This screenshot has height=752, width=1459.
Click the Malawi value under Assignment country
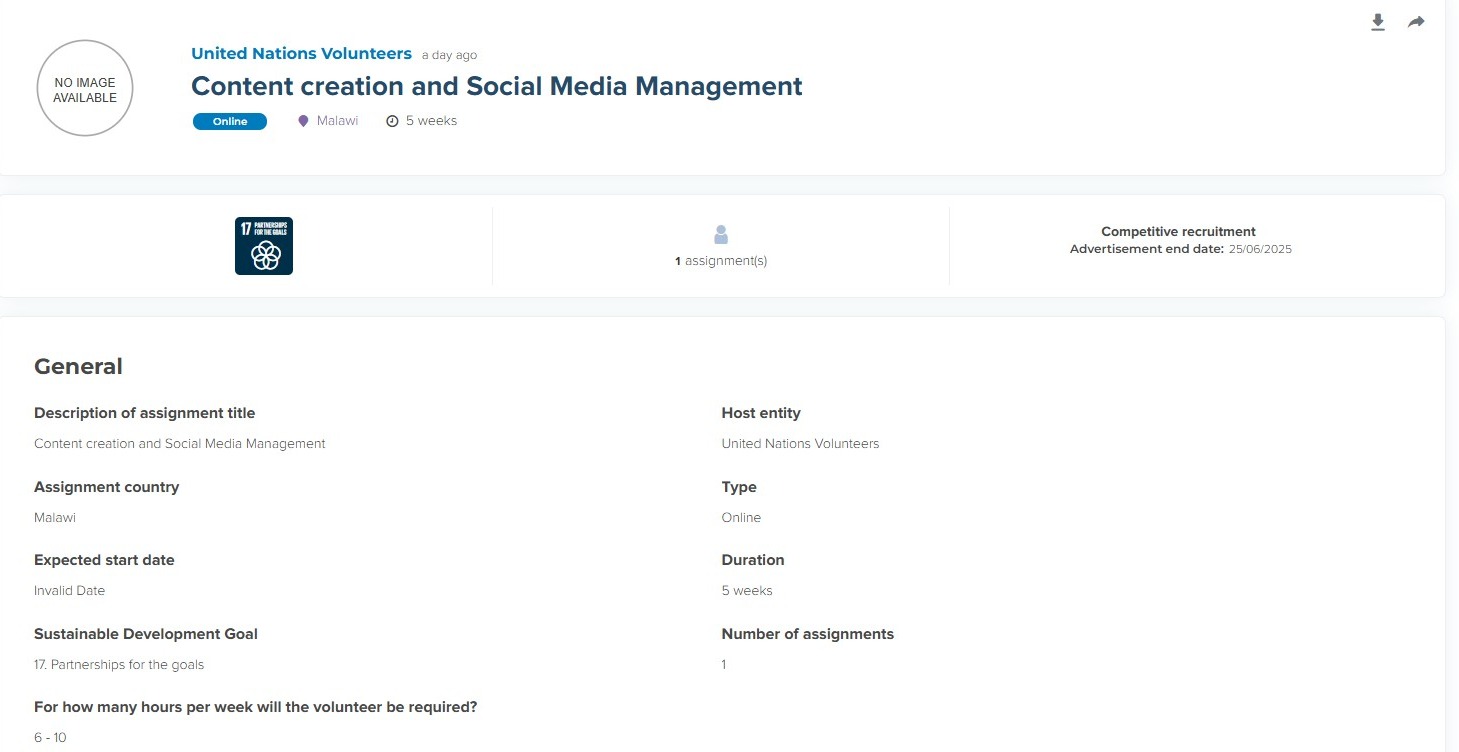tap(55, 518)
